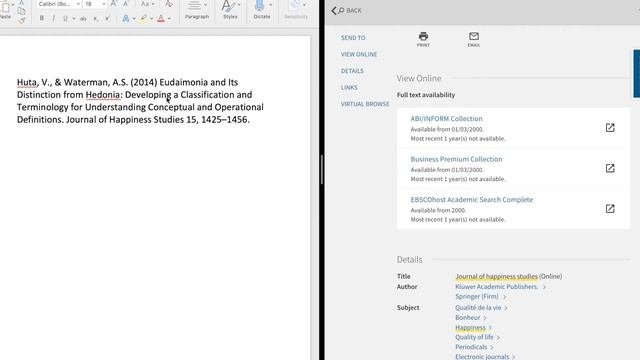Toggle Subscript formatting
The height and width of the screenshot is (360, 640).
click(96, 18)
